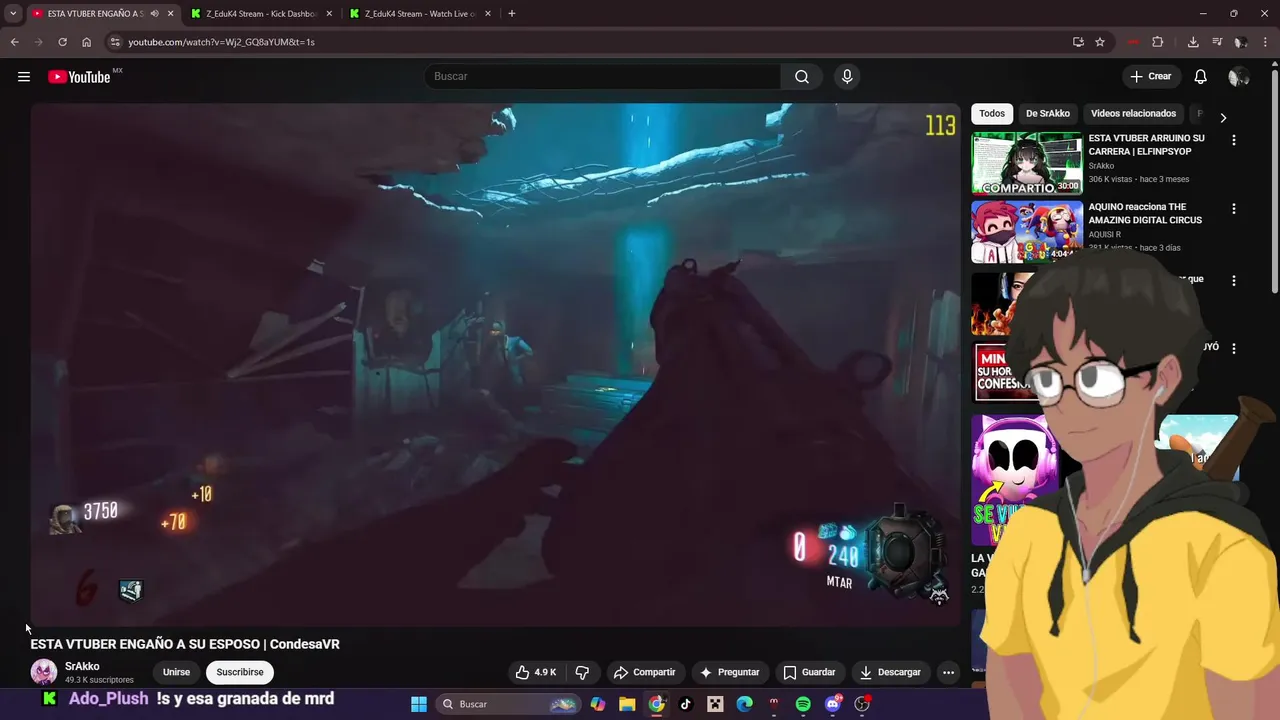The image size is (1280, 720).
Task: Open the Windows Start menu
Action: click(x=418, y=704)
